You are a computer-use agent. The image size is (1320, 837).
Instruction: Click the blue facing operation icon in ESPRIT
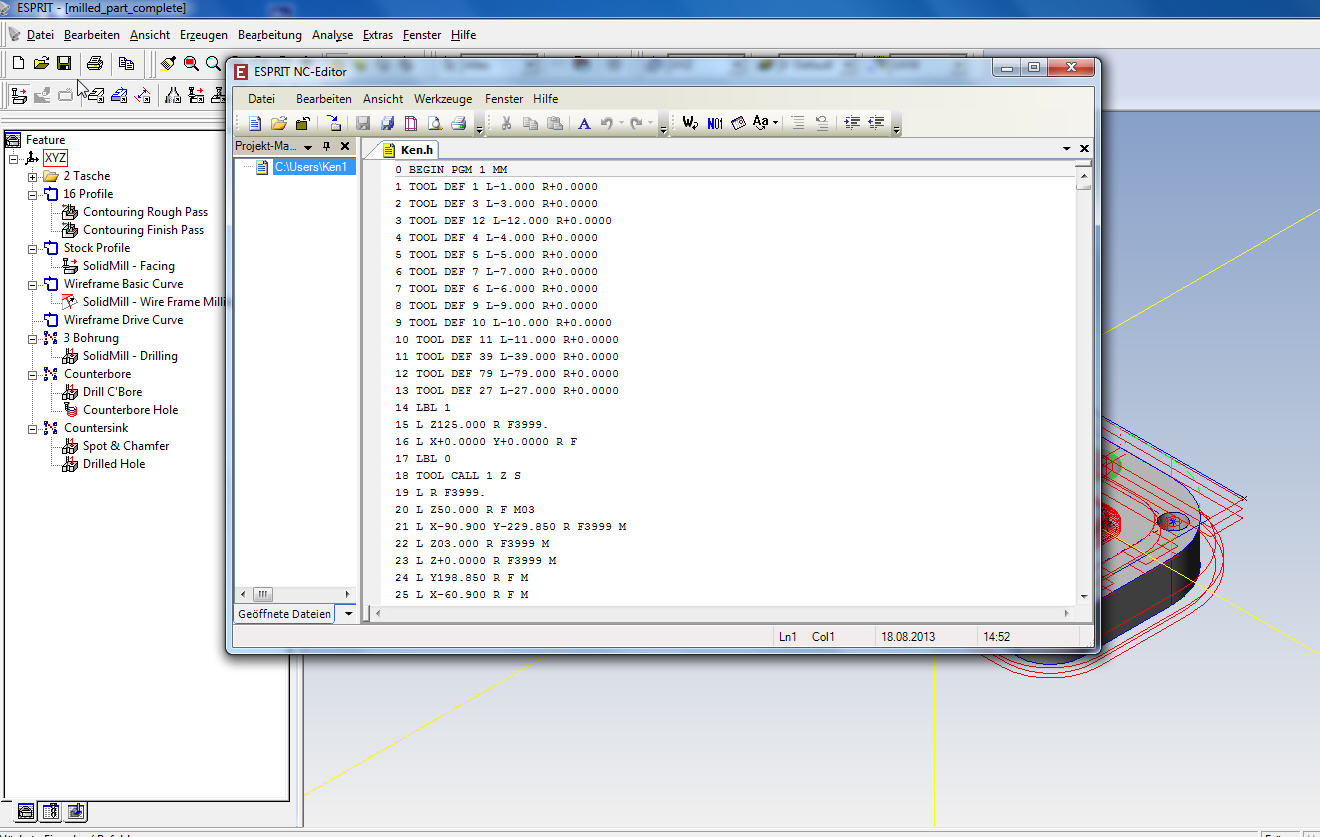[x=119, y=96]
